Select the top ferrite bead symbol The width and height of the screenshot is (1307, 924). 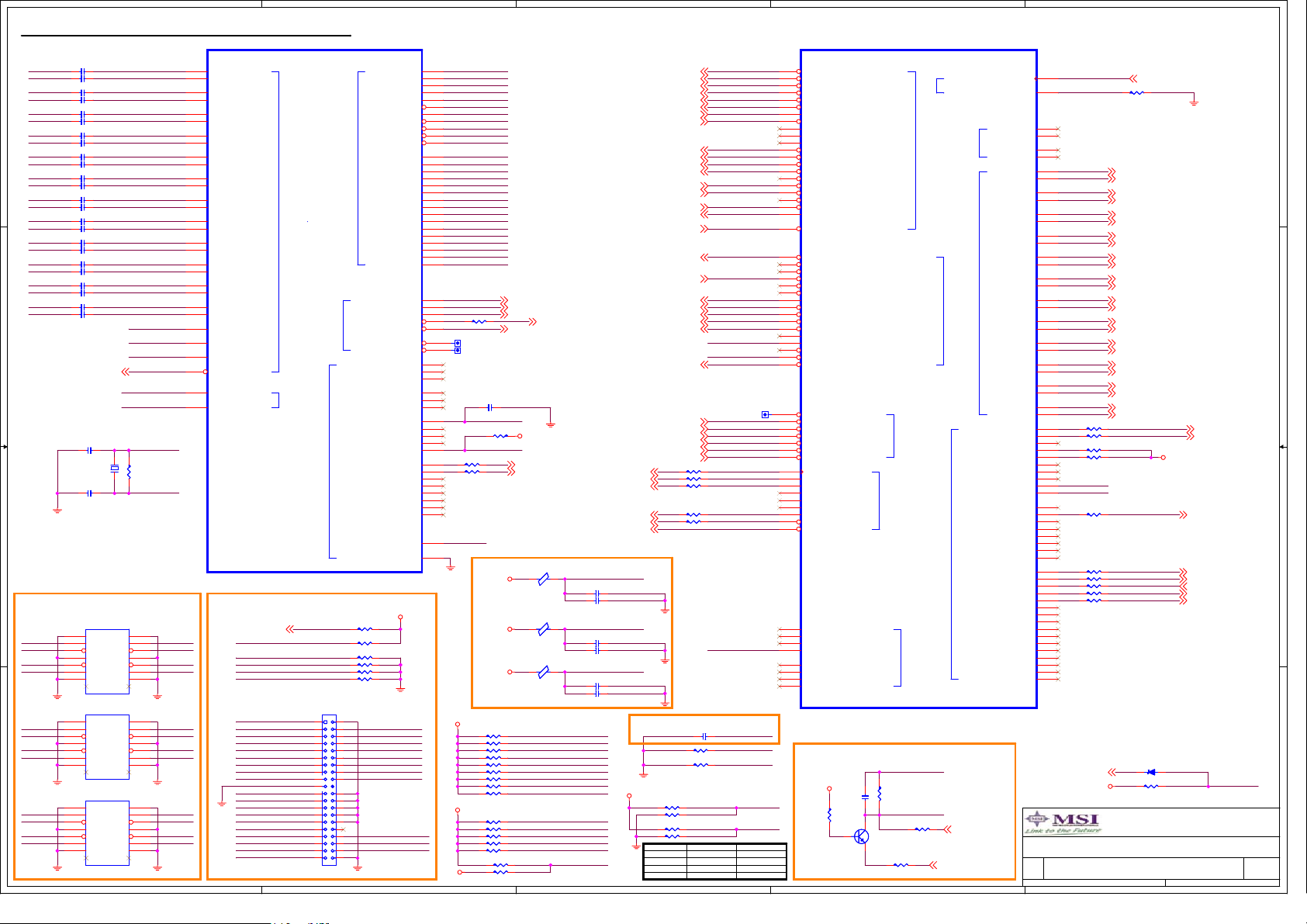tap(544, 579)
